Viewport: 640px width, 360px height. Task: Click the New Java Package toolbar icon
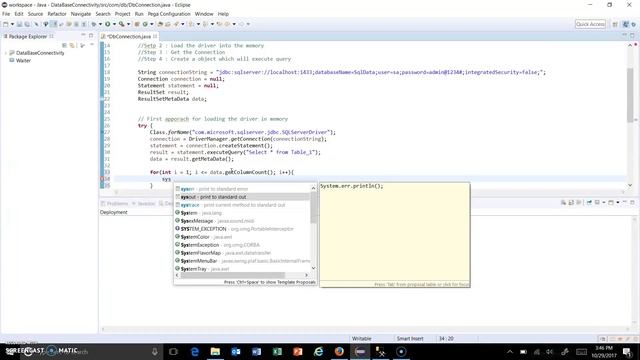point(137,24)
